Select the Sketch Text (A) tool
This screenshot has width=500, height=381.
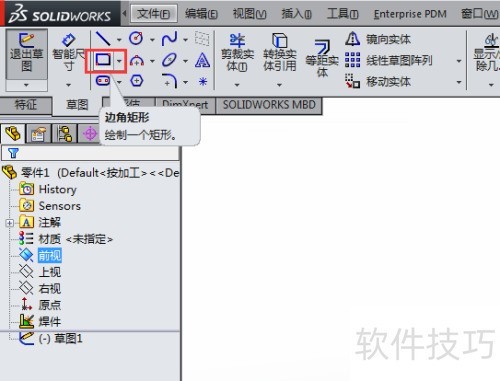point(202,60)
